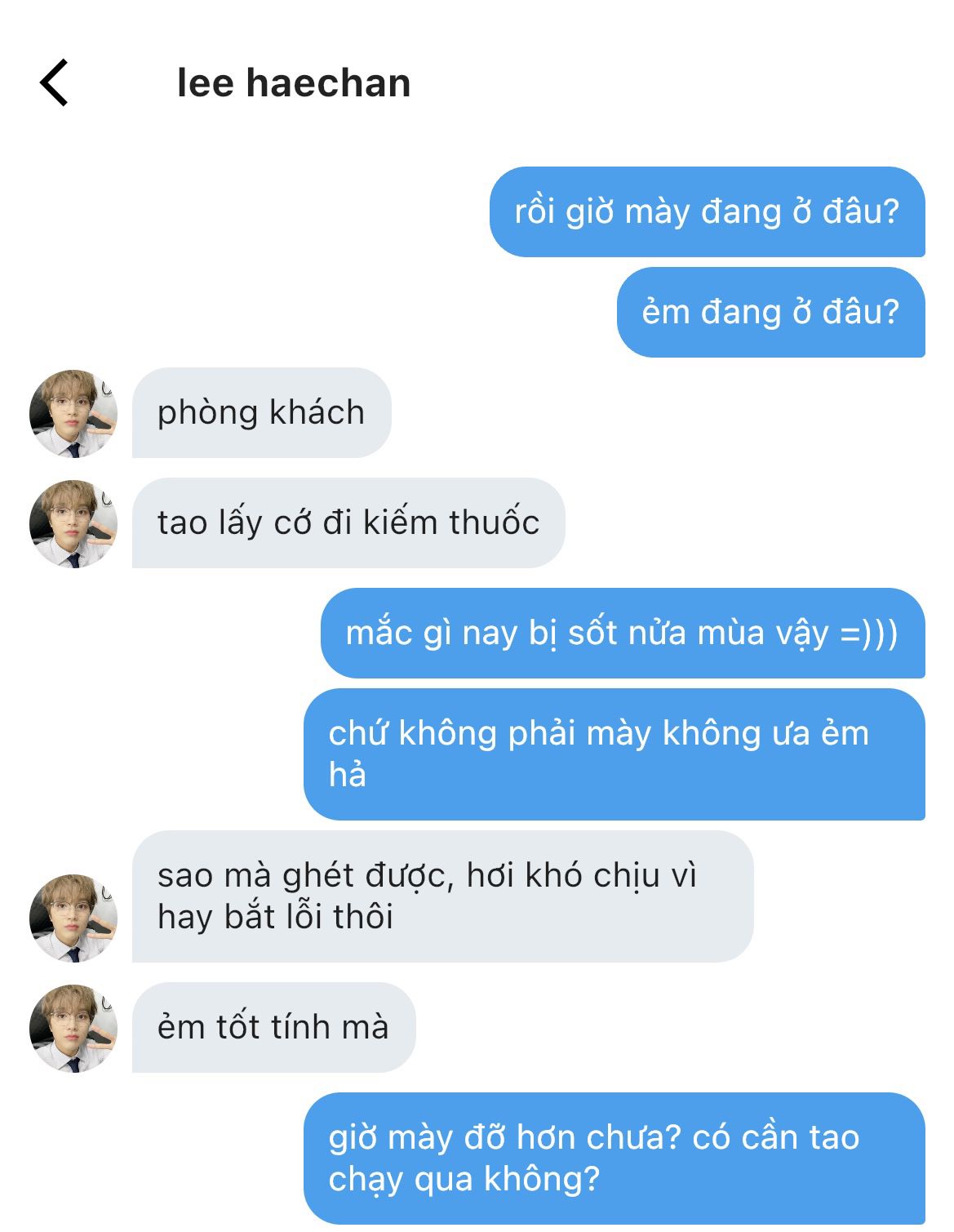
Task: Select 'chứ không phải mày không ưa ẻm' bubble
Action: [x=614, y=754]
